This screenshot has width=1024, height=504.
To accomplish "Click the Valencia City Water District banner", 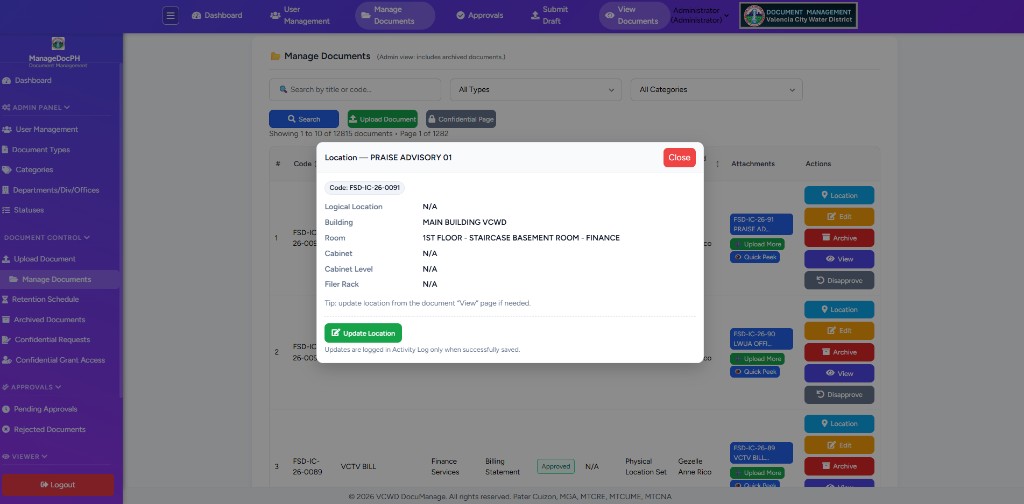I will pyautogui.click(x=798, y=16).
